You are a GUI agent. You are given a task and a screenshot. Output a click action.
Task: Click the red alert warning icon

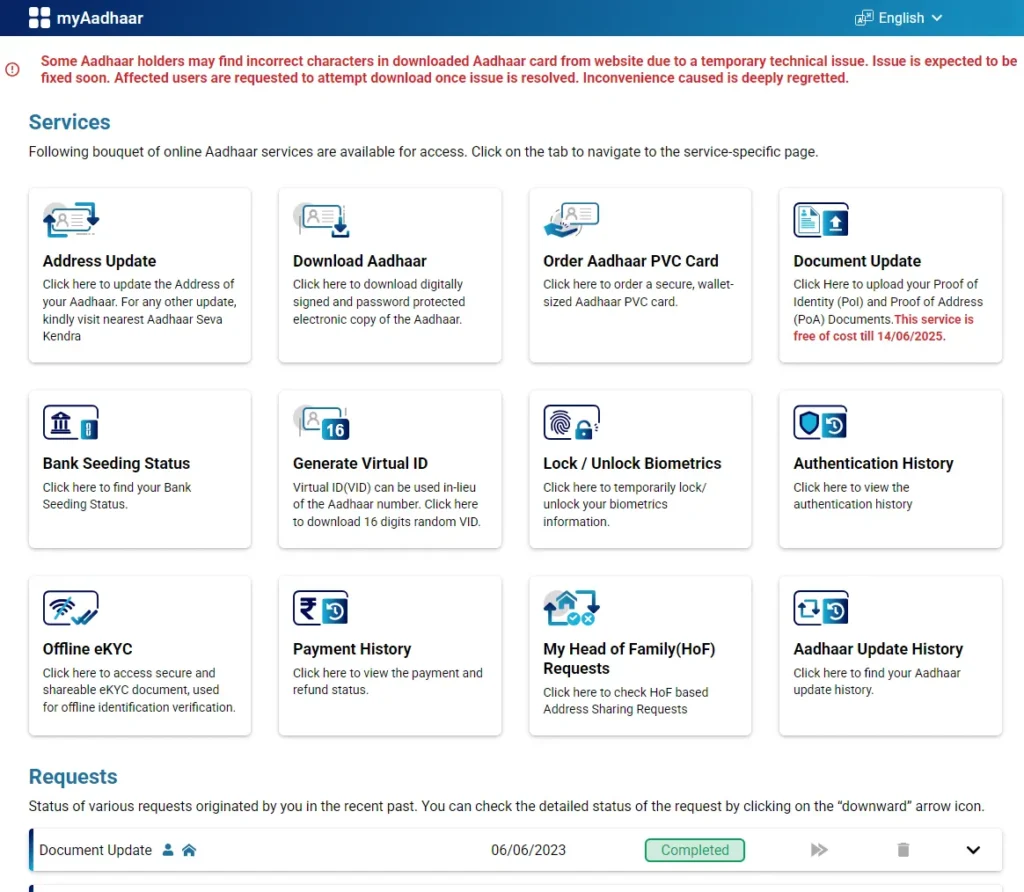(12, 69)
